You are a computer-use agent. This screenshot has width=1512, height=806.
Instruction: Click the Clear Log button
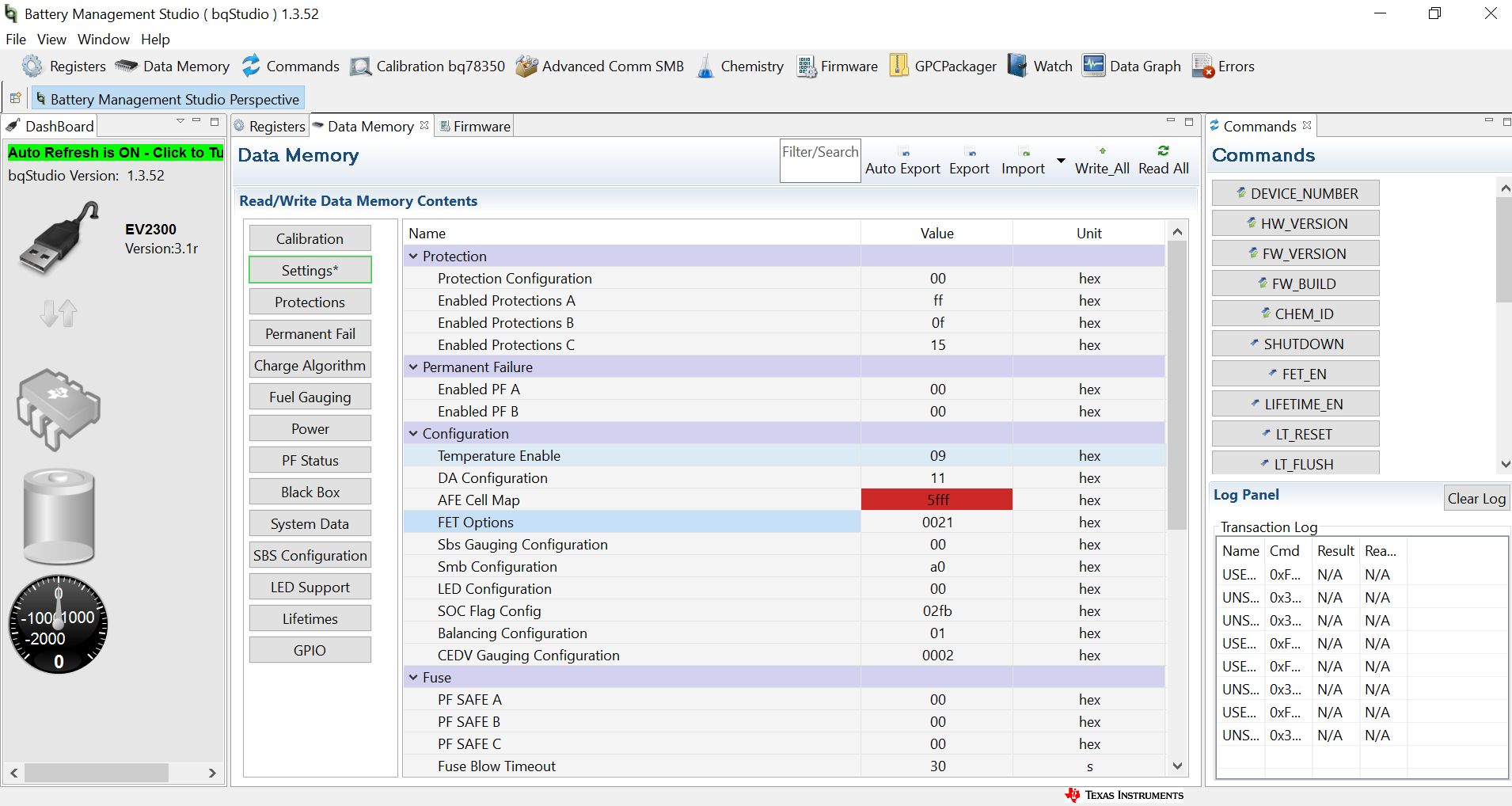(1476, 498)
